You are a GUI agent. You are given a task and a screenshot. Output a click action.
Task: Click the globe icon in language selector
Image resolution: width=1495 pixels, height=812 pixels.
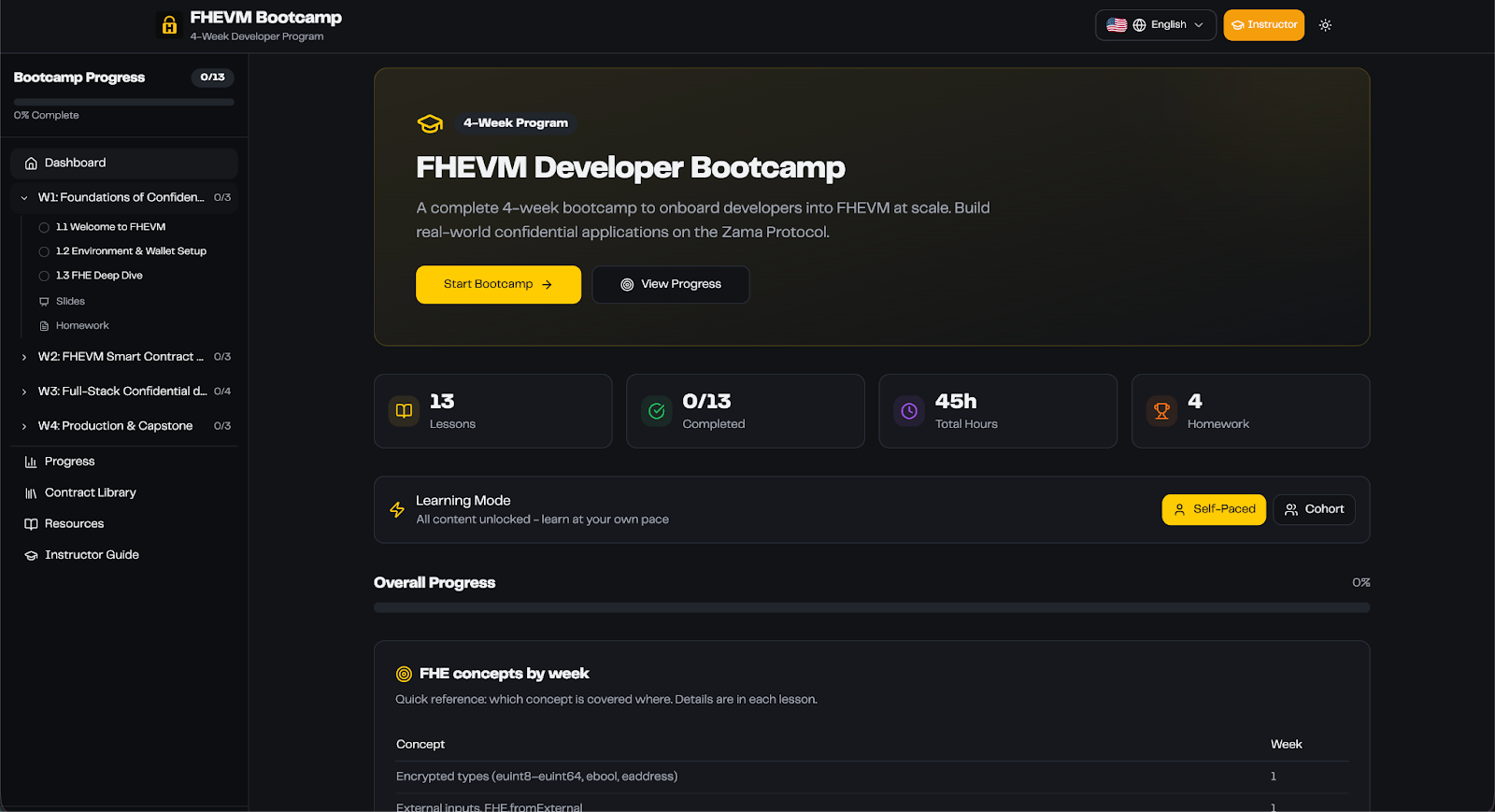[x=1139, y=25]
